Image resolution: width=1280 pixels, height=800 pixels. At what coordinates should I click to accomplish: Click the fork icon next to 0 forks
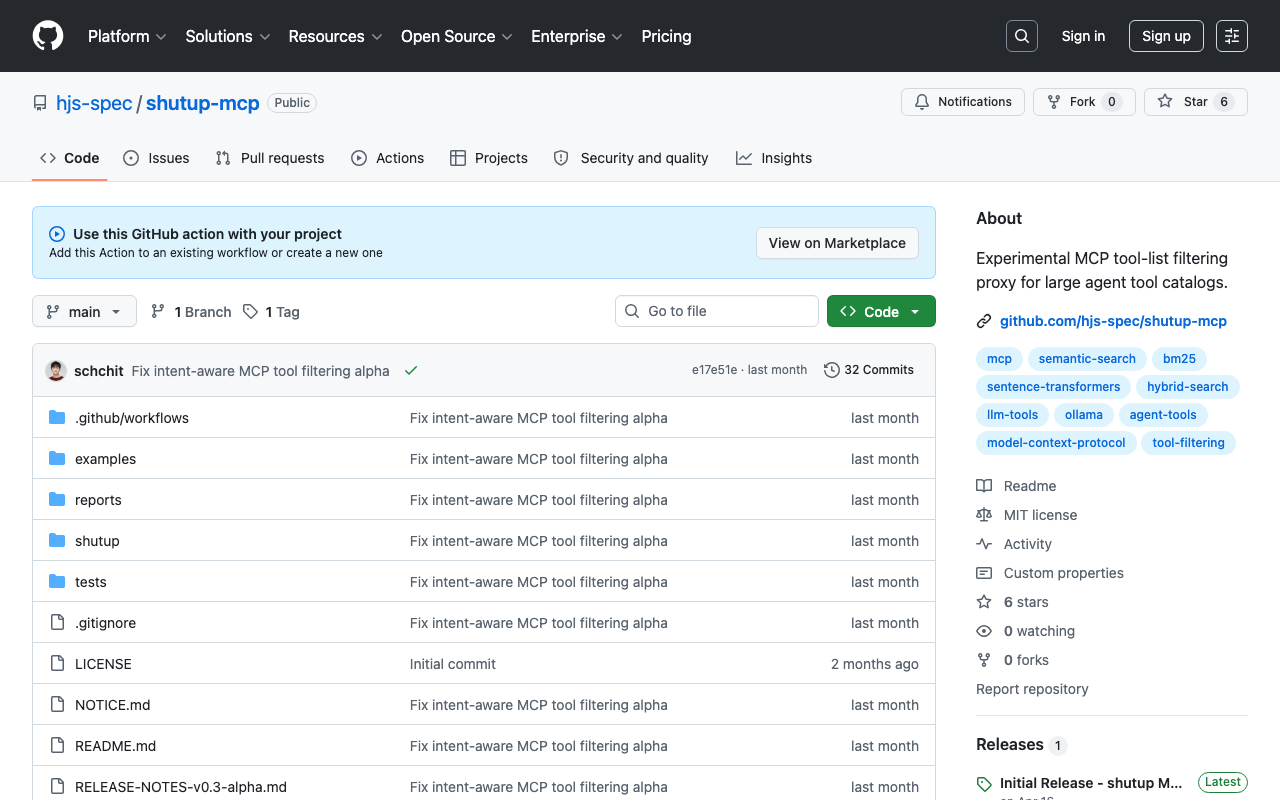(x=984, y=660)
